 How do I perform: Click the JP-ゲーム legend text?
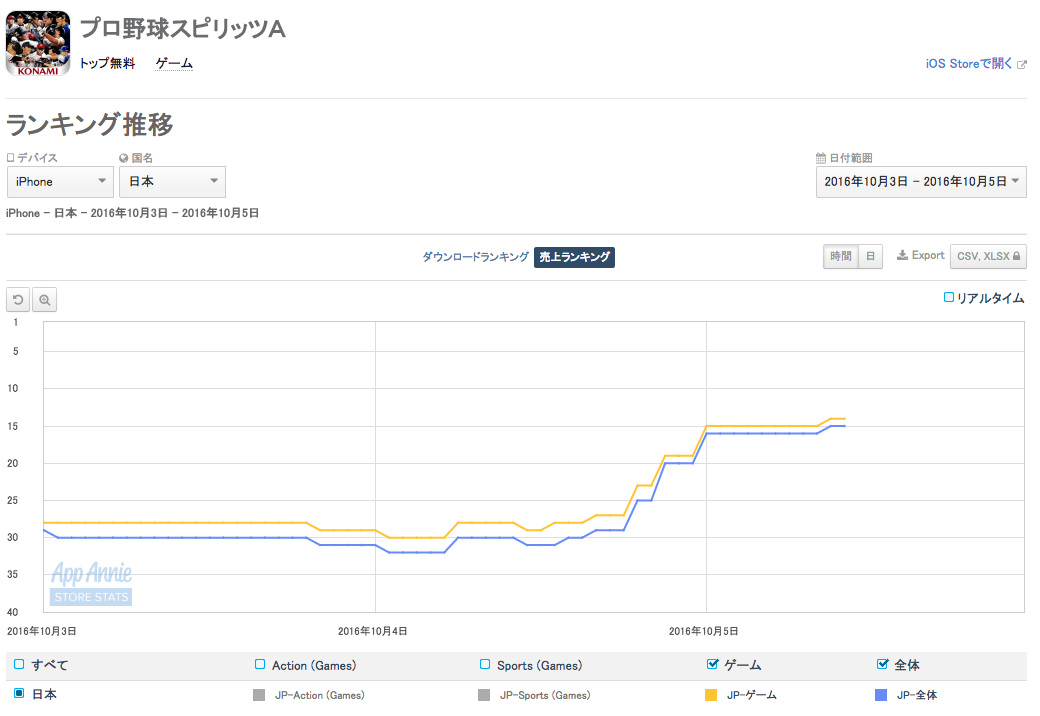(x=751, y=695)
